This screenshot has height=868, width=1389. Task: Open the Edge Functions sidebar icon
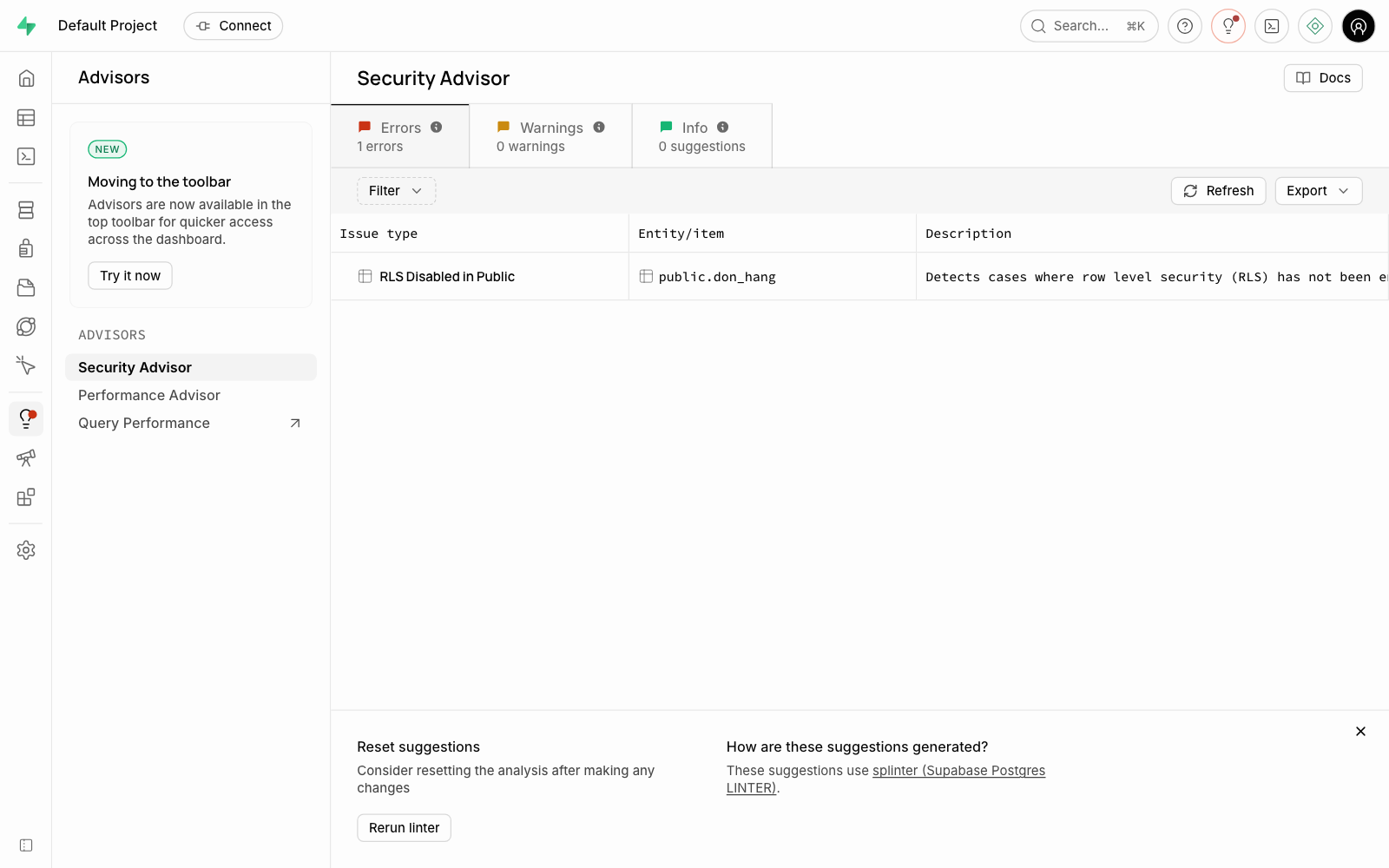click(x=26, y=326)
